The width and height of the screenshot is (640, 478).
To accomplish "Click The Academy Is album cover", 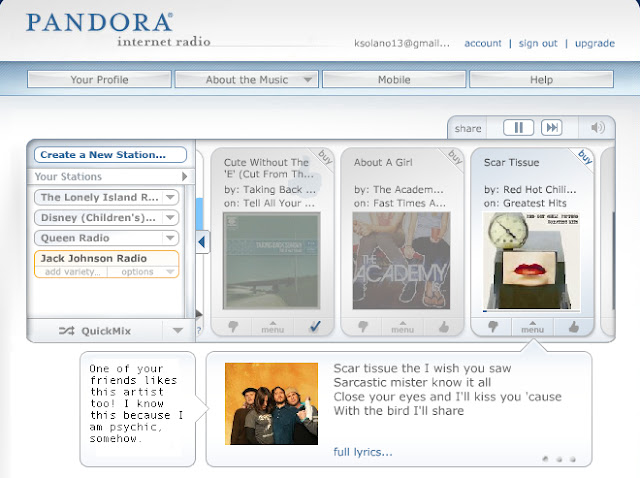I will 401,260.
